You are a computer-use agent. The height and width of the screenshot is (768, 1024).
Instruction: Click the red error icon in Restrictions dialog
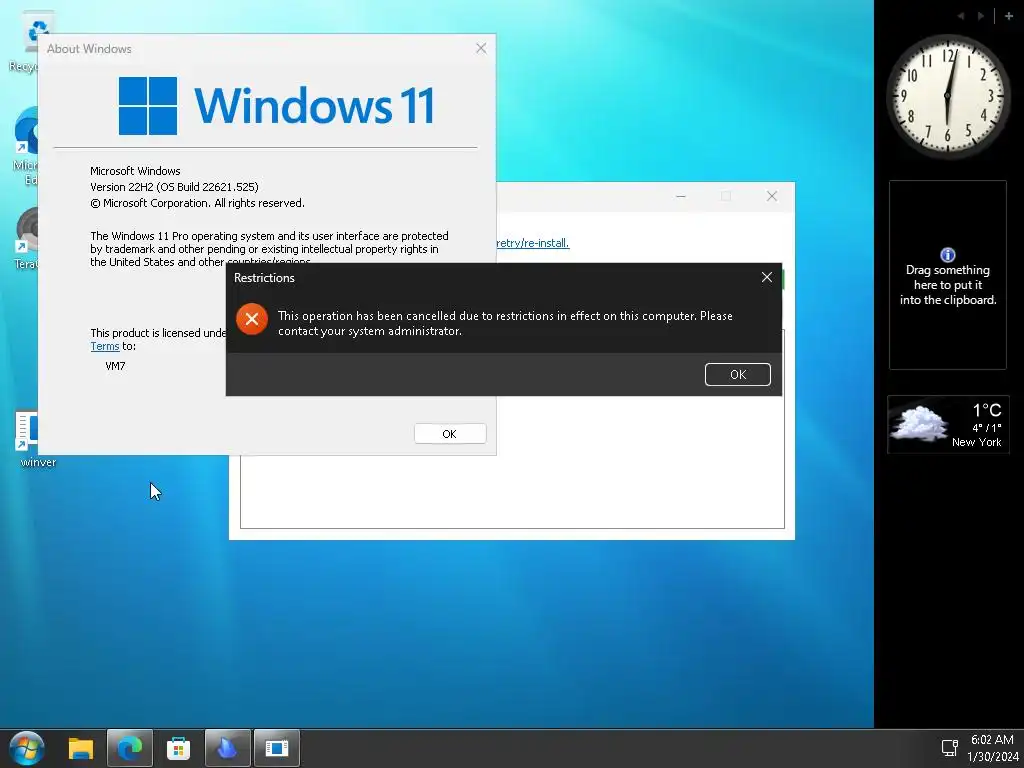(x=251, y=319)
